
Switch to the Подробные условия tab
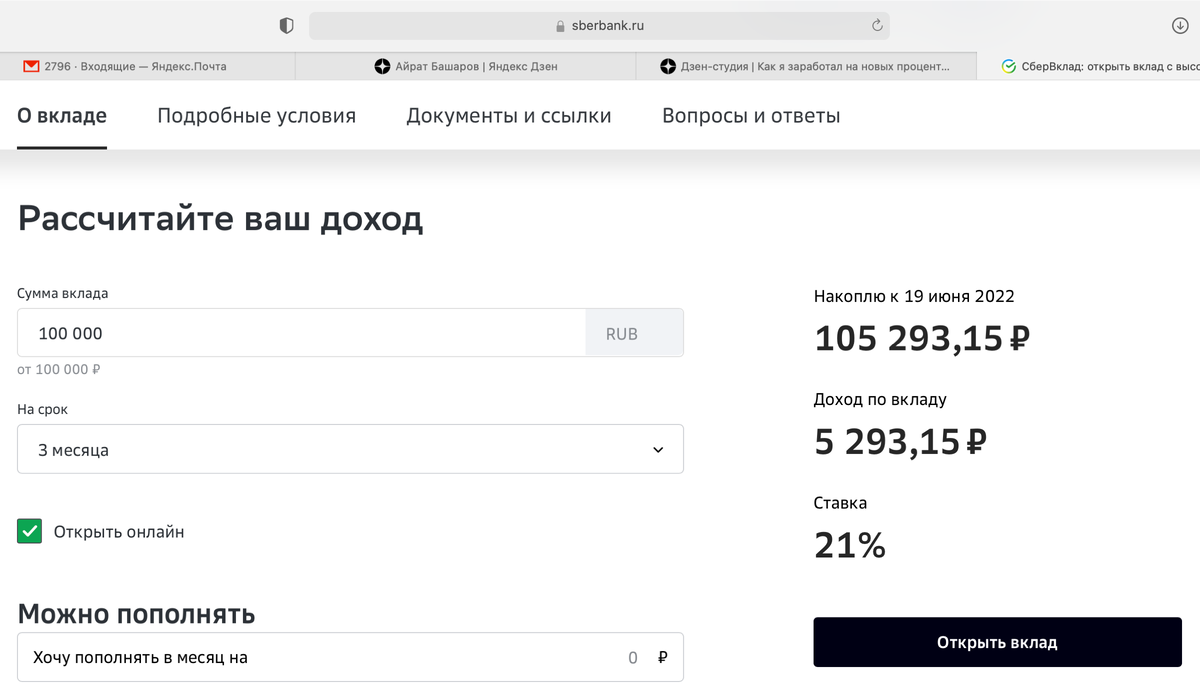point(255,115)
